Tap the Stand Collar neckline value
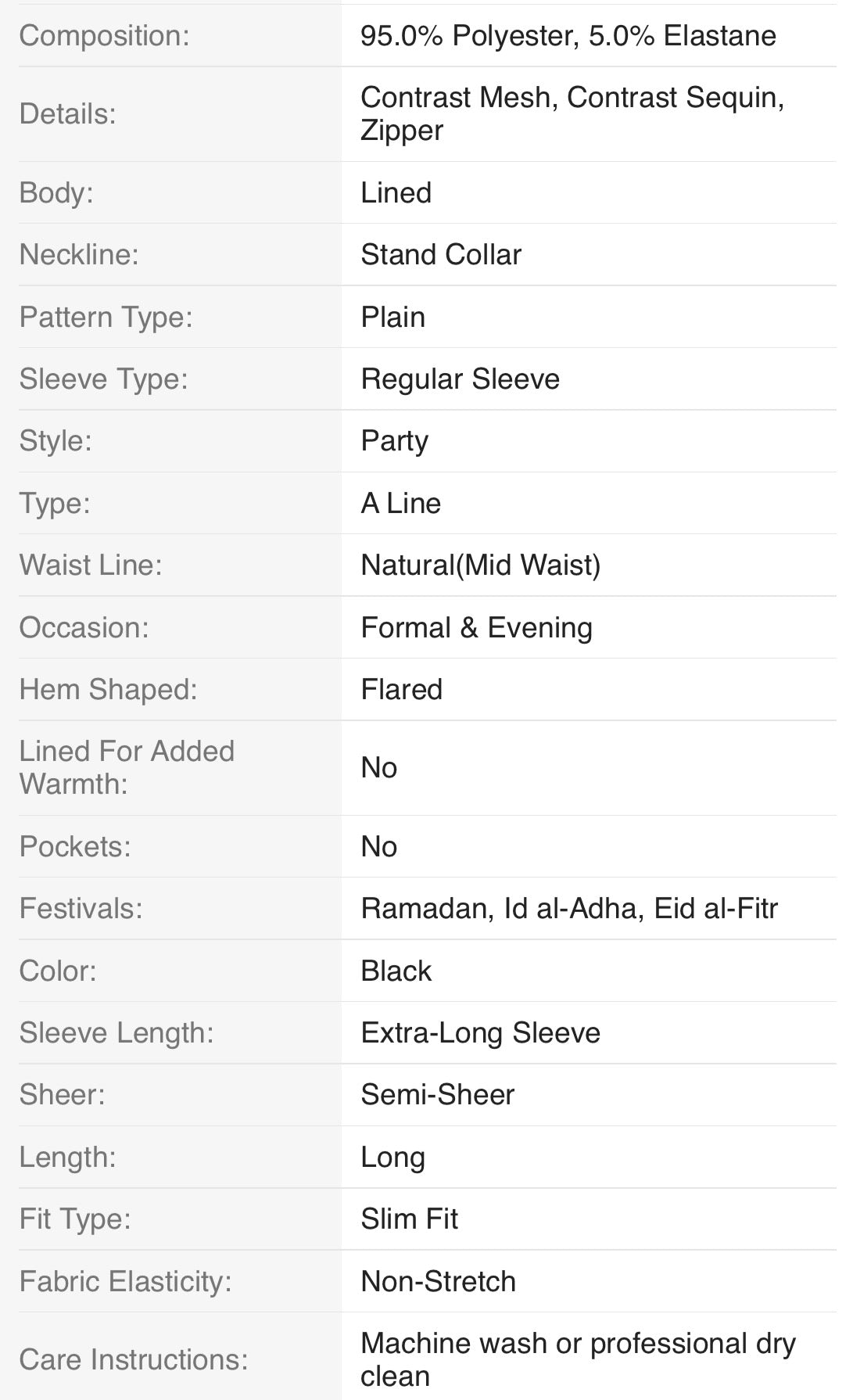853x1400 pixels. click(440, 255)
